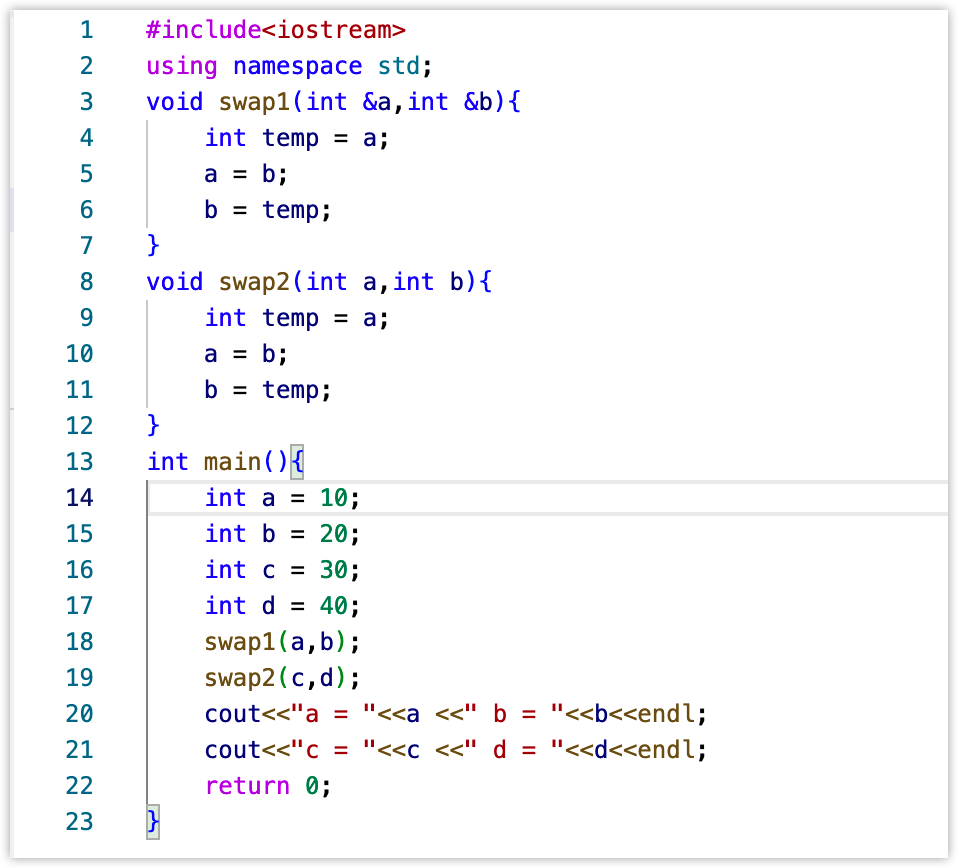Click the swap2 function name definition
Image resolution: width=958 pixels, height=868 pixels.
[x=255, y=282]
